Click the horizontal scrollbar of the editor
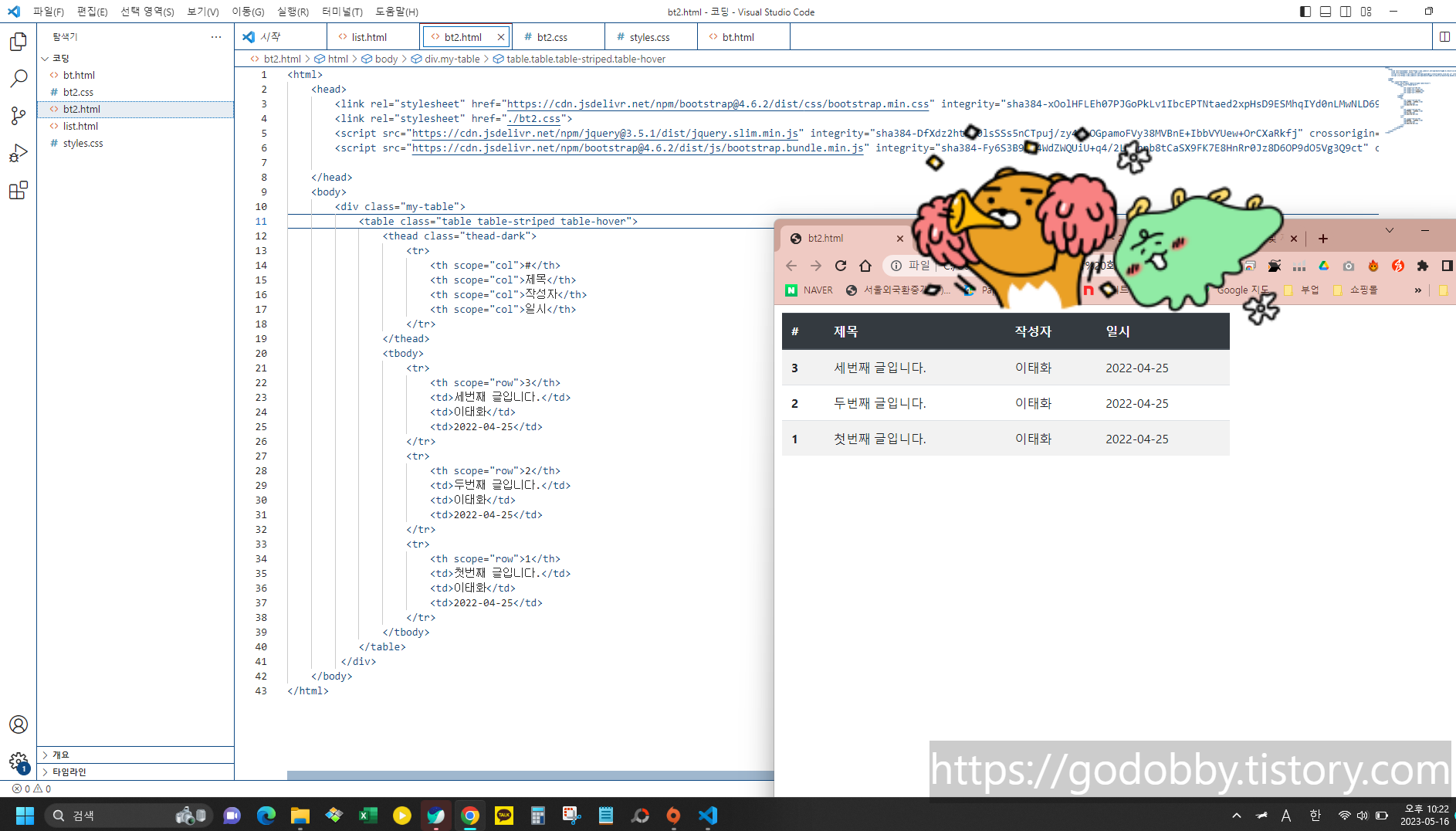 pyautogui.click(x=530, y=775)
